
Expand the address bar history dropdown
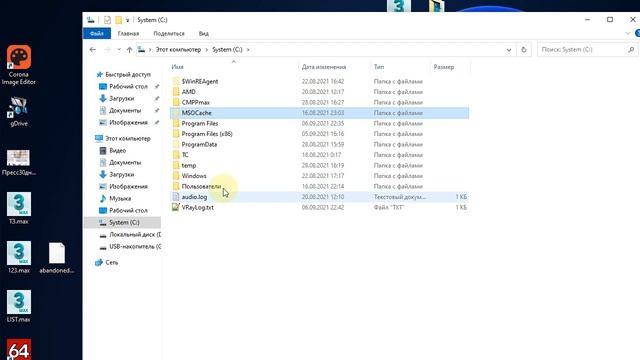(509, 50)
